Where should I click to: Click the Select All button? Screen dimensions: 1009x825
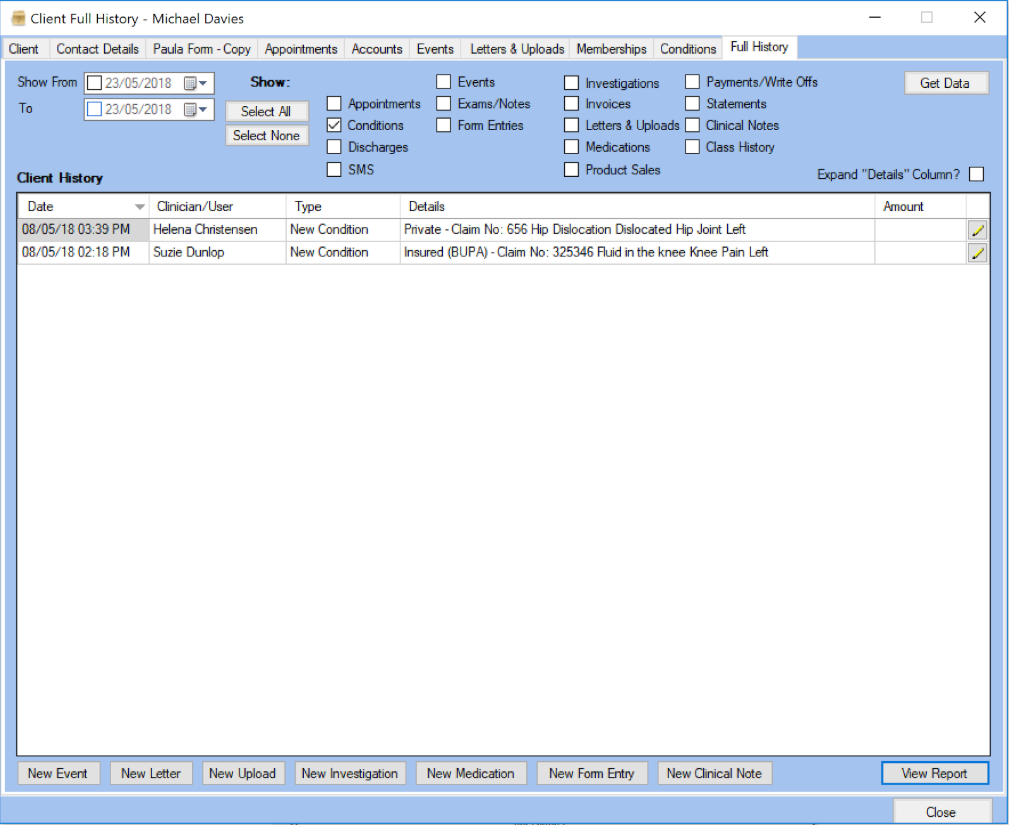[266, 112]
